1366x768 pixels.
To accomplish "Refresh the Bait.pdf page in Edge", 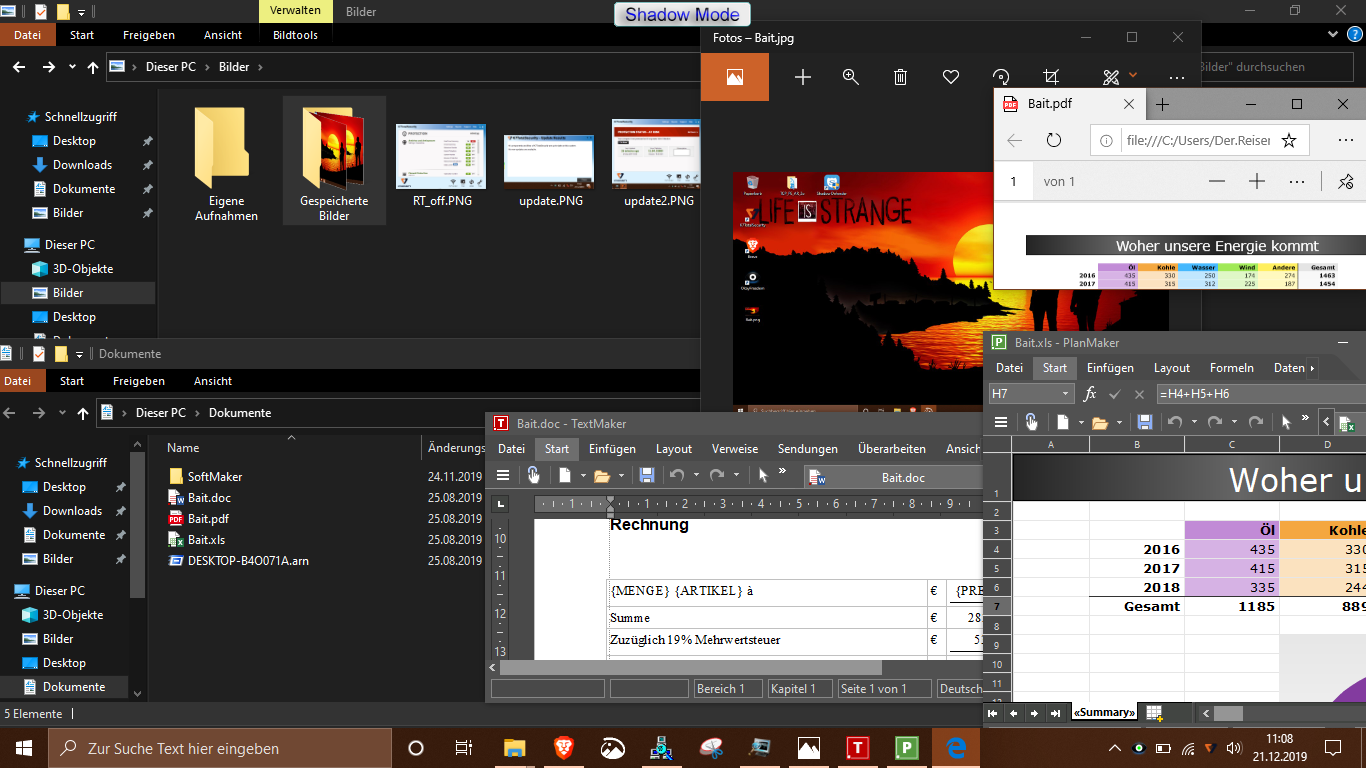I will (x=1054, y=141).
